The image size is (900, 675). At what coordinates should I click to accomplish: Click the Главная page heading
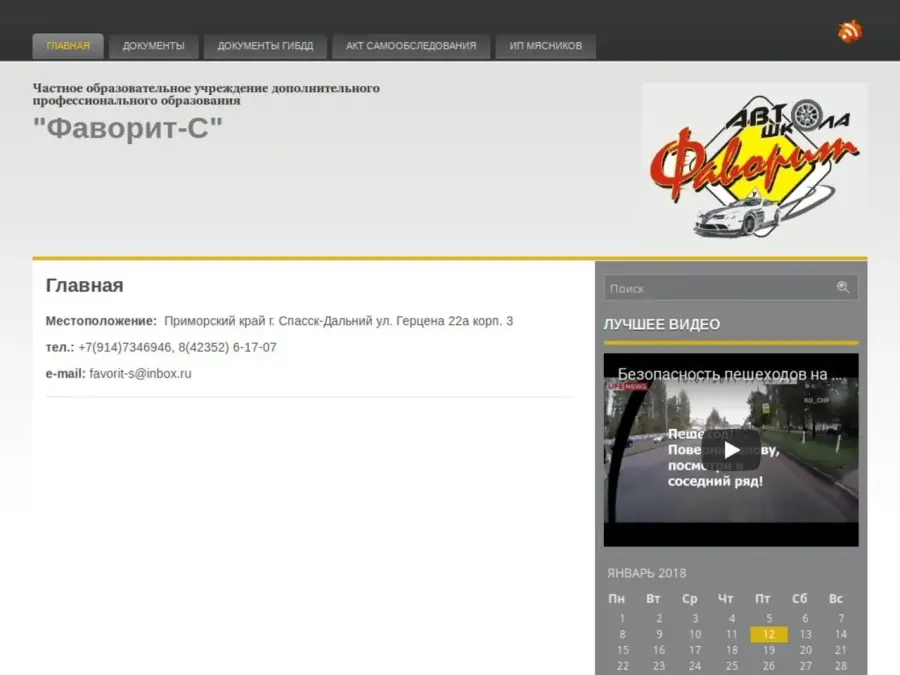coord(85,286)
